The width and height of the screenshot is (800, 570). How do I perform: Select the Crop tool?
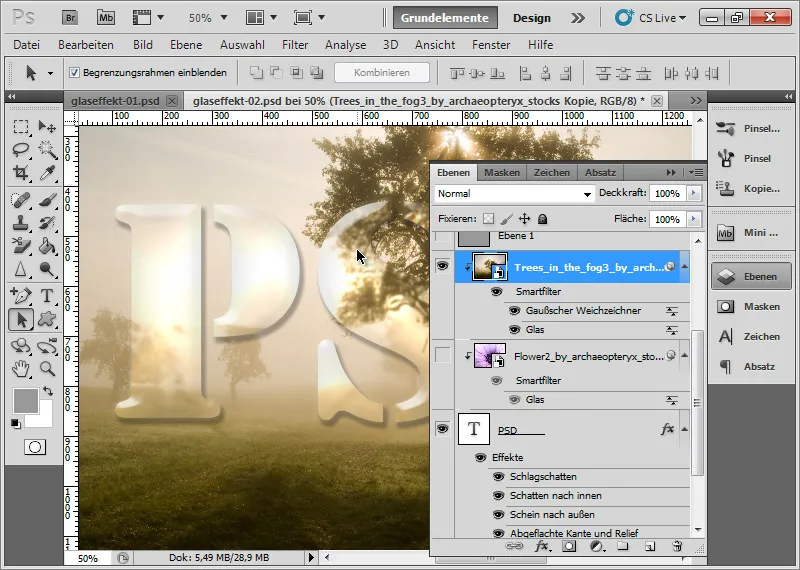(20, 173)
